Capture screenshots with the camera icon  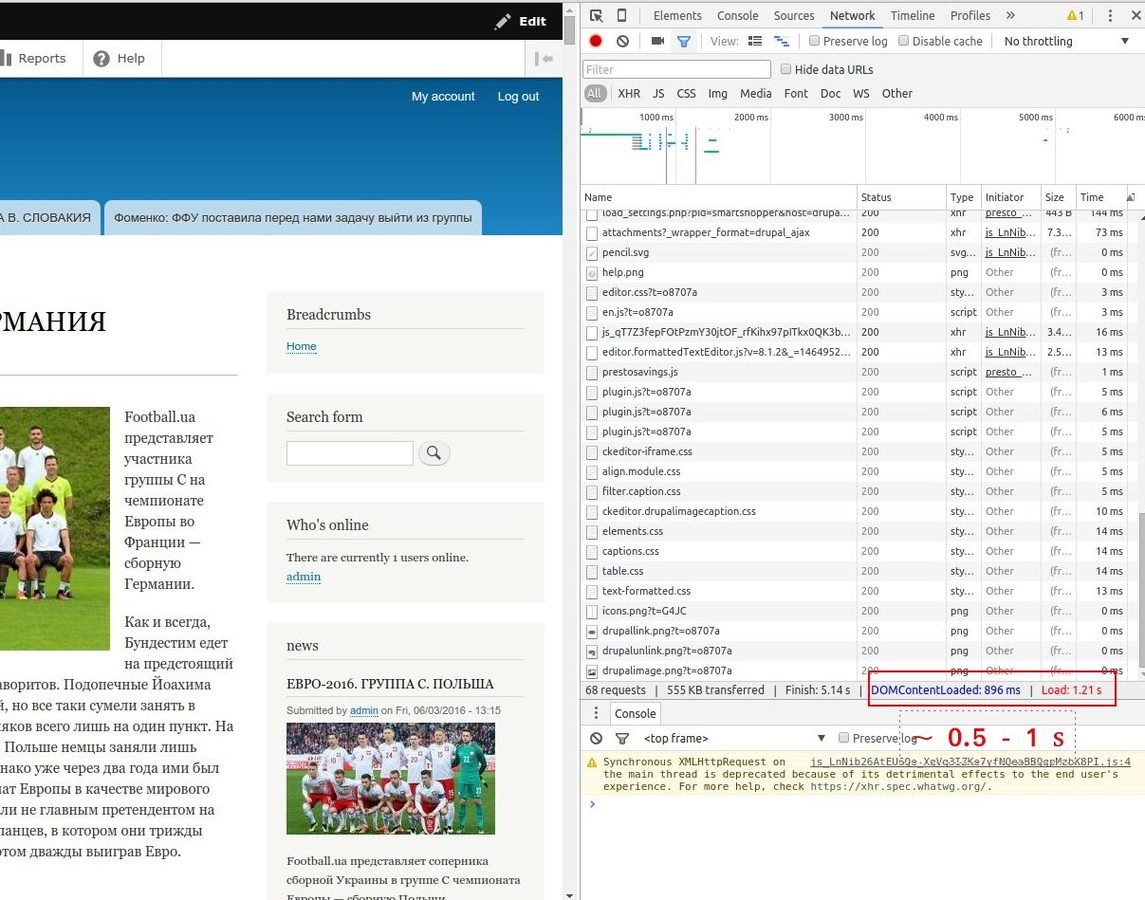coord(657,41)
